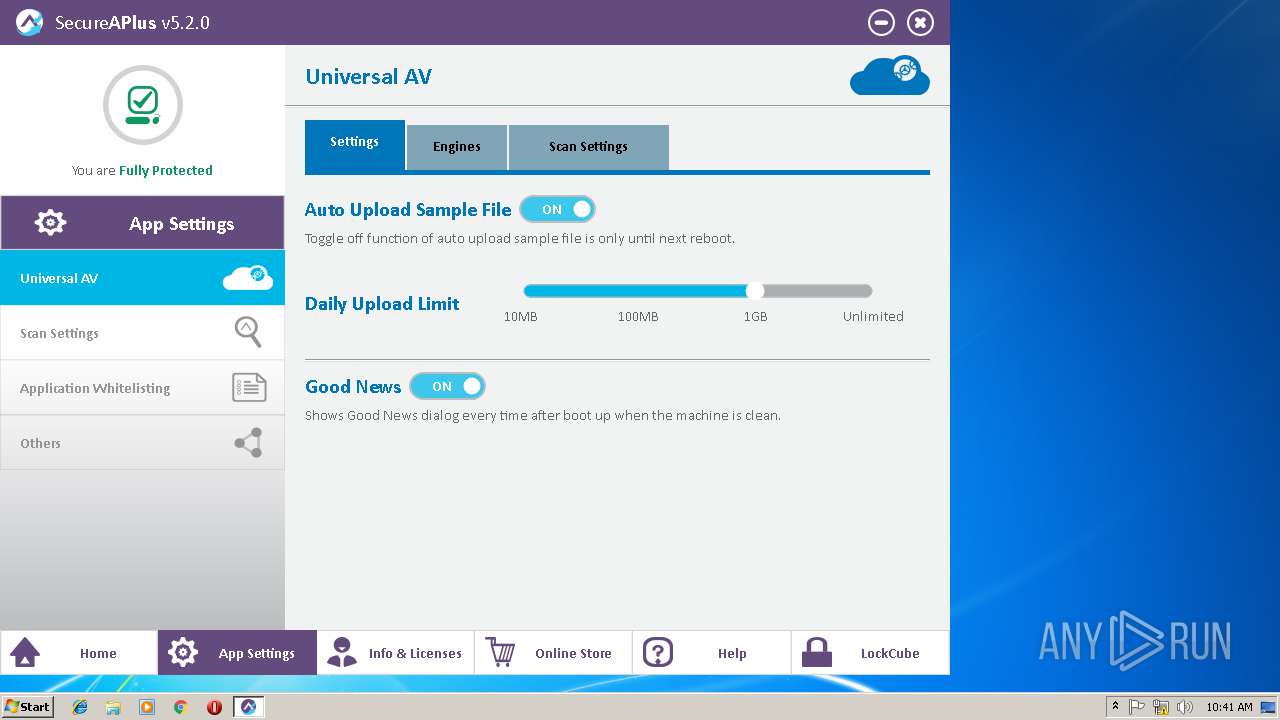Click the LockCube padlock icon
Screen dimensions: 1280x720
click(x=817, y=653)
